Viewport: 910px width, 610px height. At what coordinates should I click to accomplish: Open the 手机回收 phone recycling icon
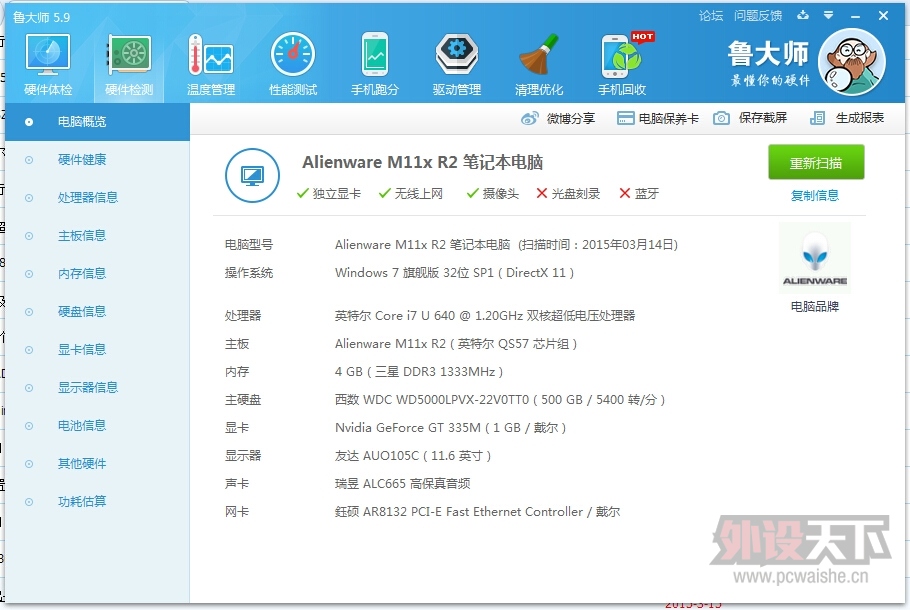622,64
